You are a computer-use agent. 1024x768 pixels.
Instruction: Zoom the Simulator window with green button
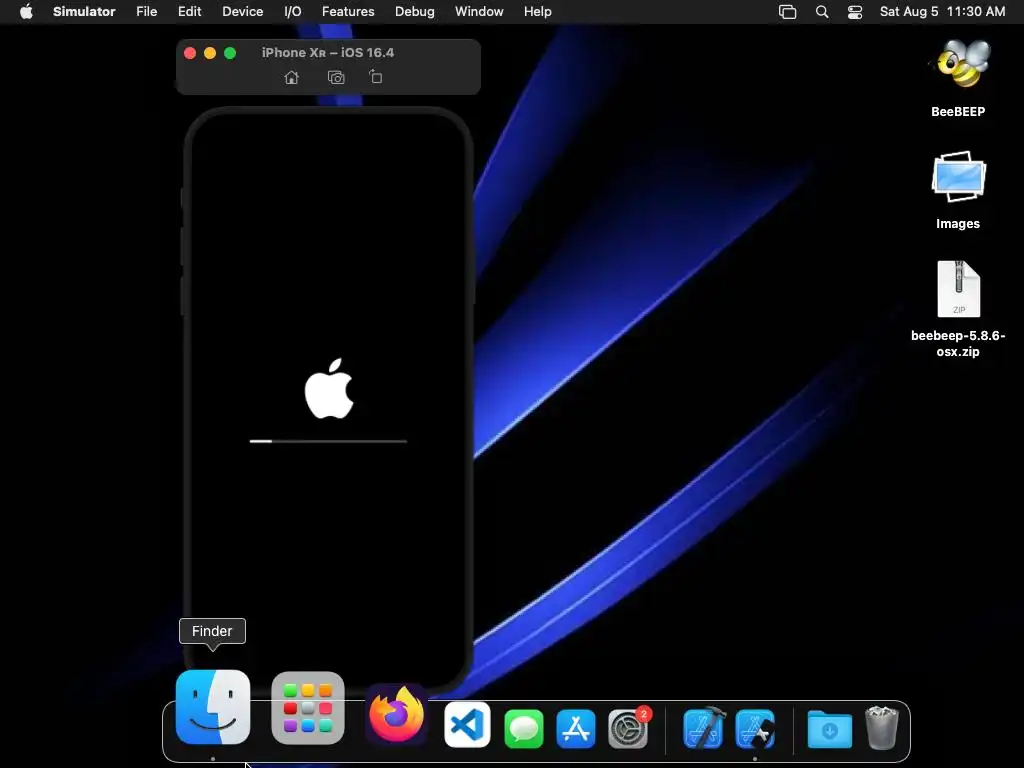coord(230,53)
